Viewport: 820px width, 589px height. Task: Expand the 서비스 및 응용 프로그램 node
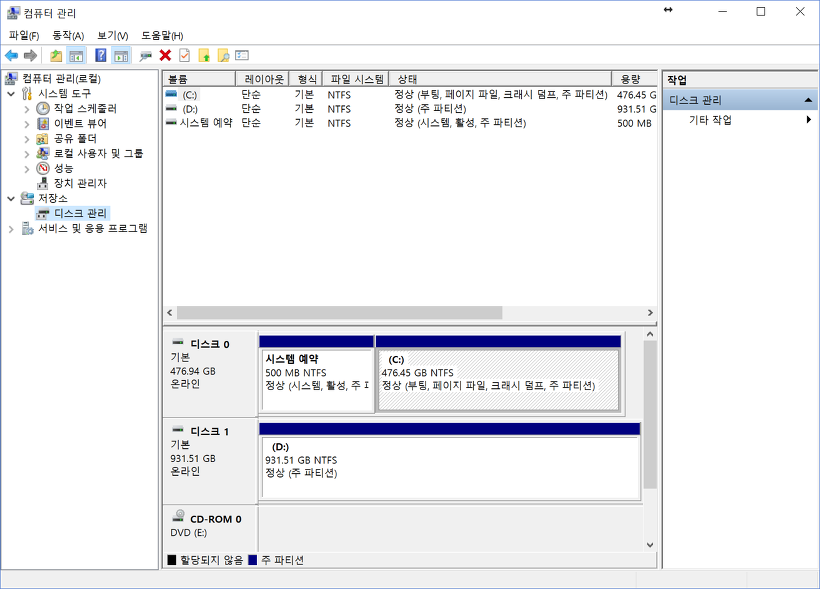10,227
